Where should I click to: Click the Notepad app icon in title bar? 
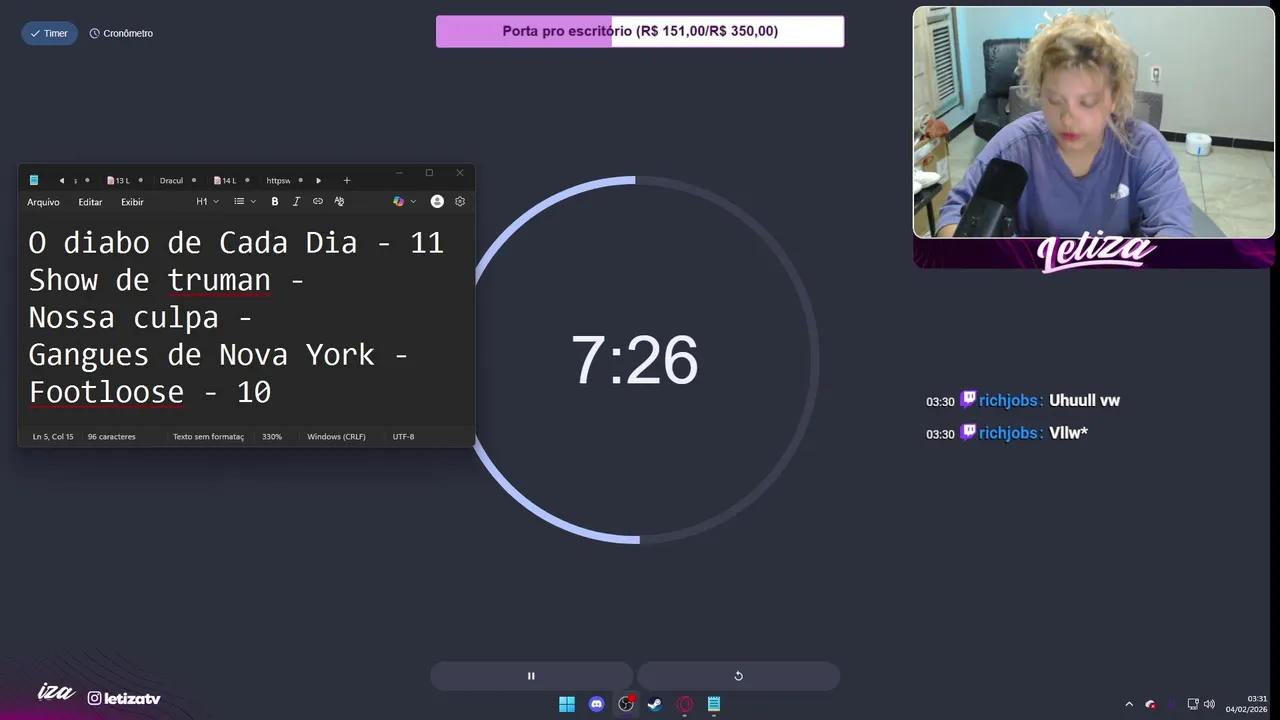tap(34, 181)
